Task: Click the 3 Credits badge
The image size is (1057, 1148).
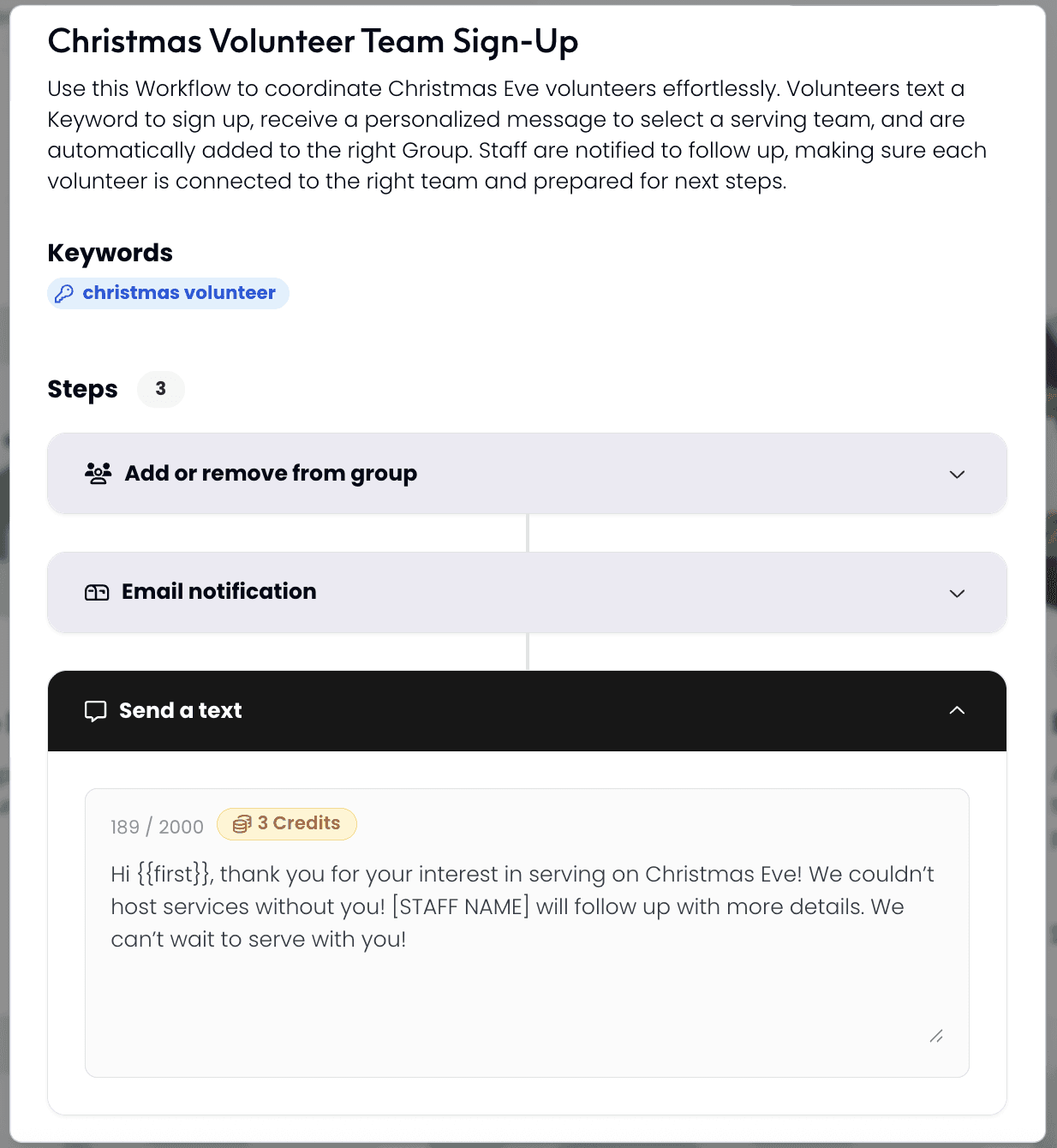Action: 286,823
